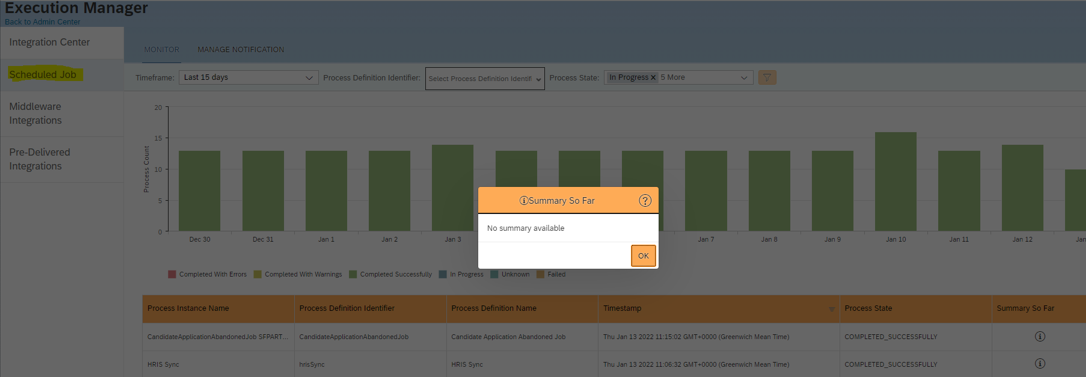Click the orange filter funnel icon

pos(767,78)
